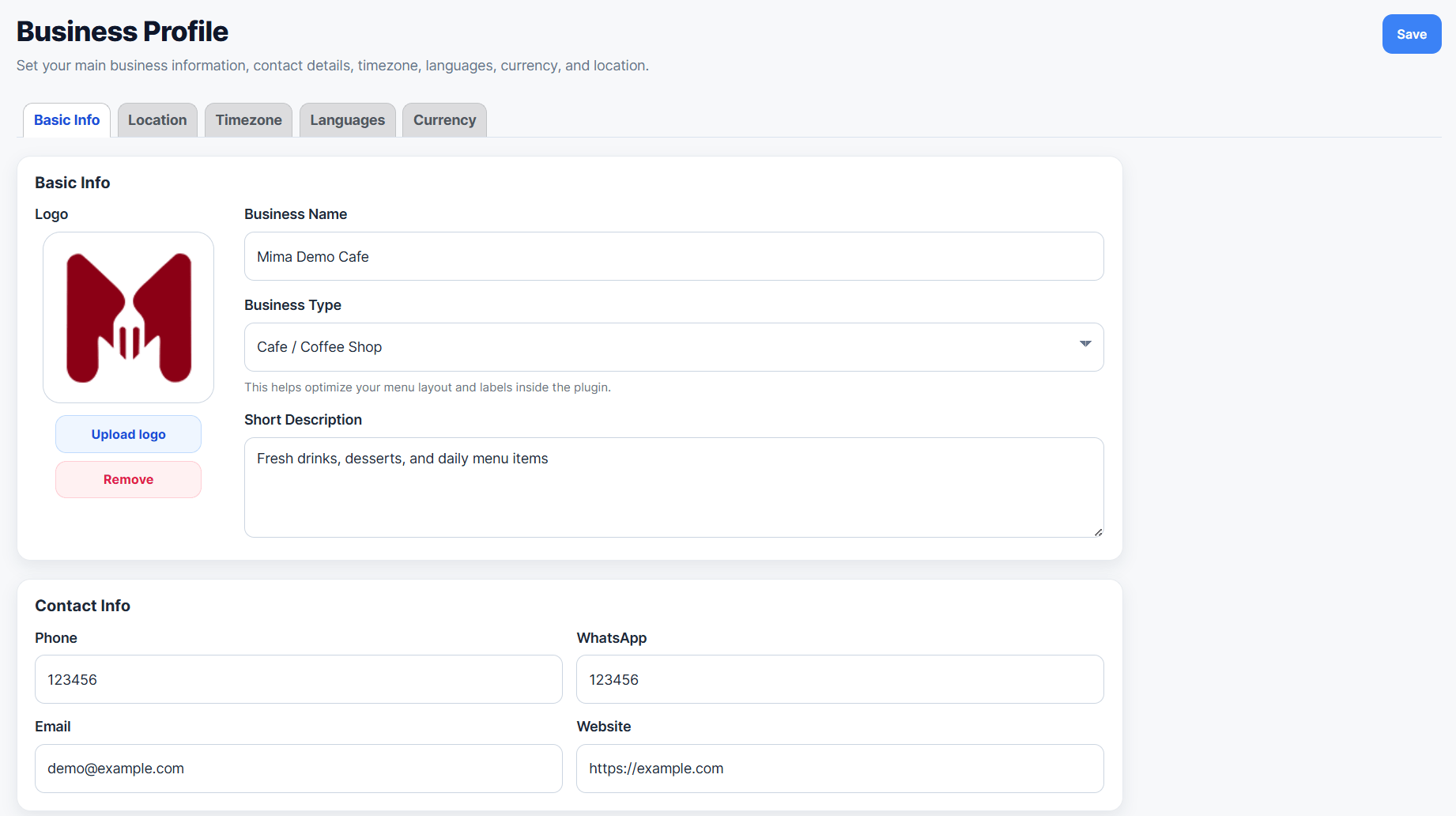Click into the Website field

(839, 769)
